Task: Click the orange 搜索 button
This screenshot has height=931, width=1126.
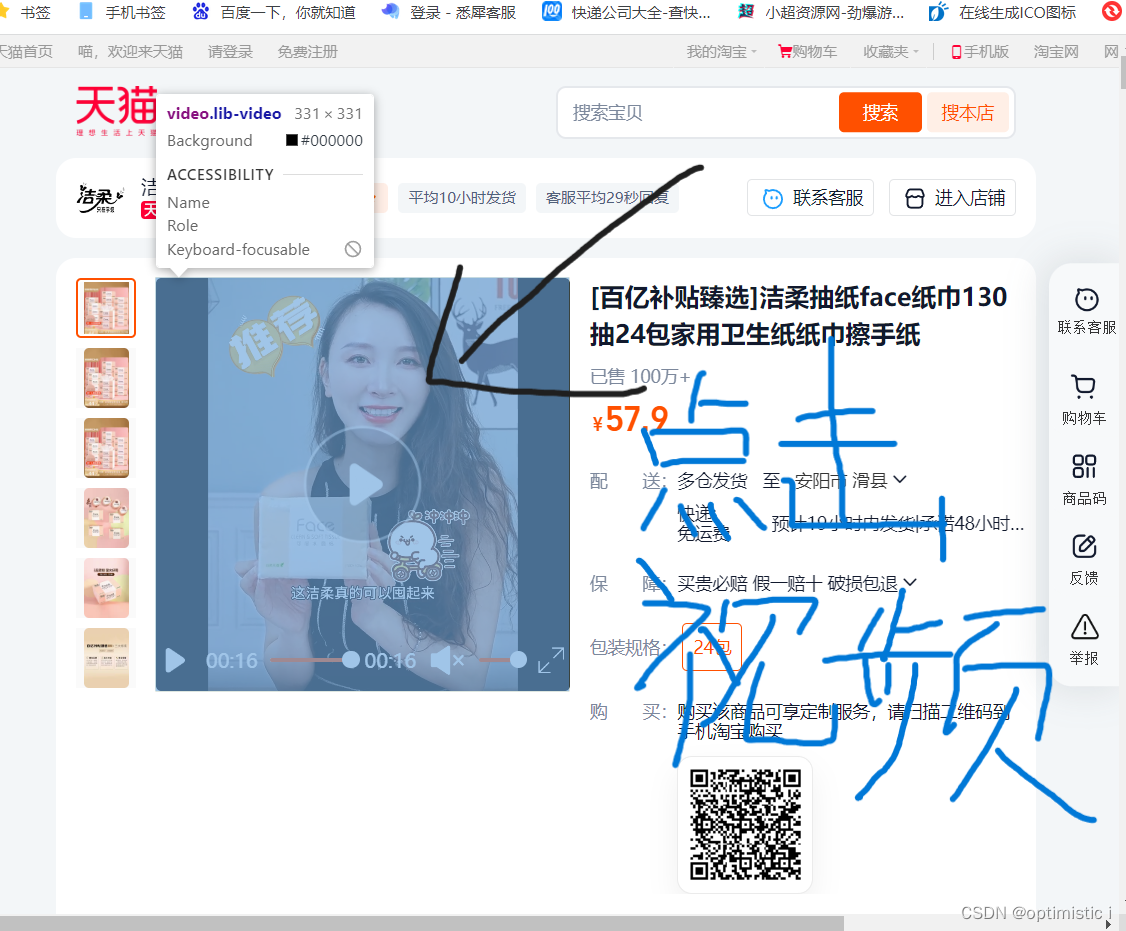Action: [x=880, y=113]
